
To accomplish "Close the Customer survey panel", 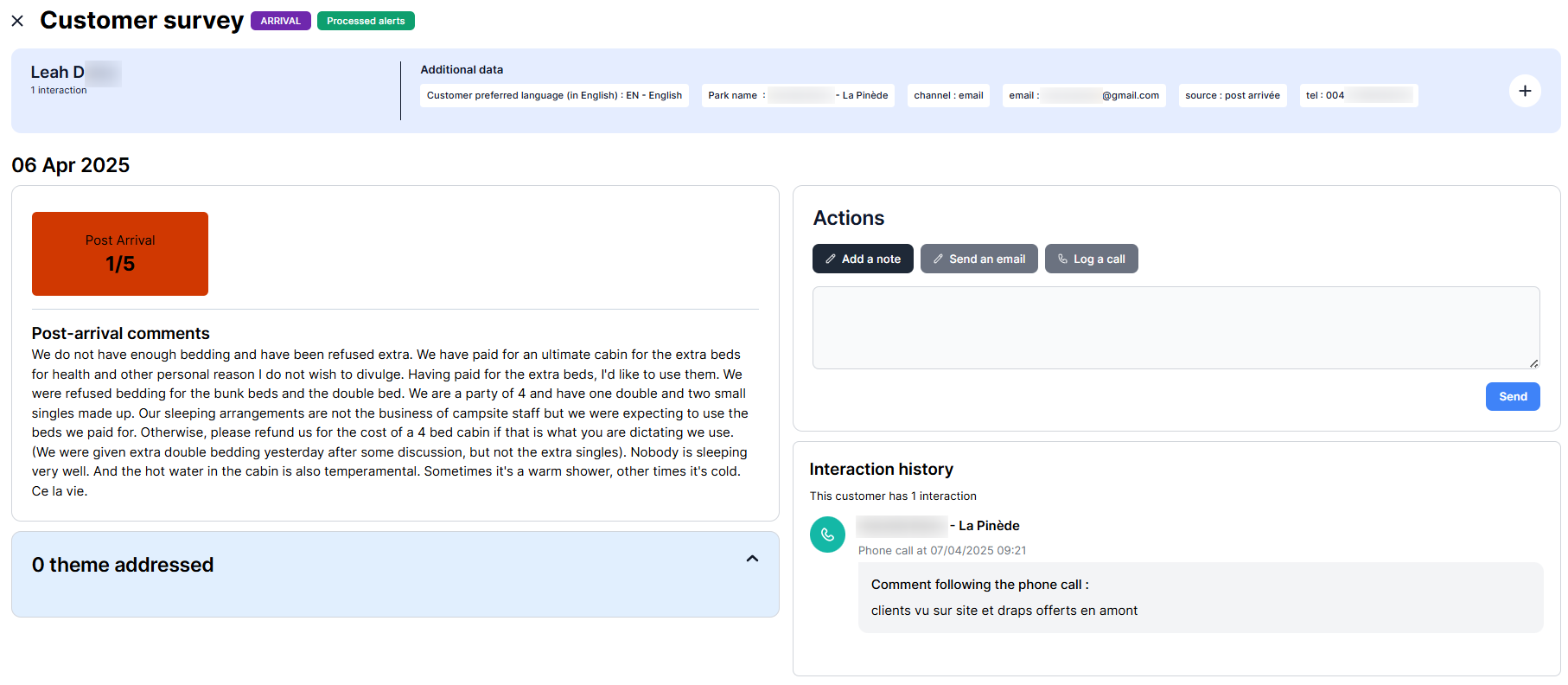I will click(x=17, y=21).
